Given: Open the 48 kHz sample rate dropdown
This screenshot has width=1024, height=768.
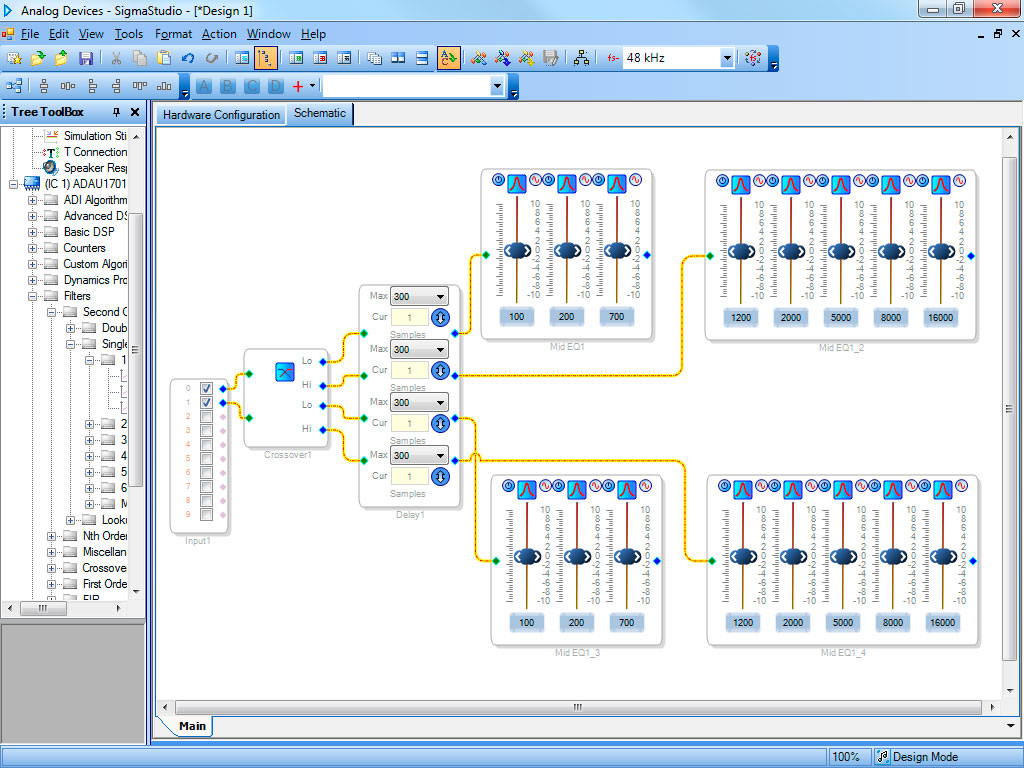Looking at the screenshot, I should 727,58.
